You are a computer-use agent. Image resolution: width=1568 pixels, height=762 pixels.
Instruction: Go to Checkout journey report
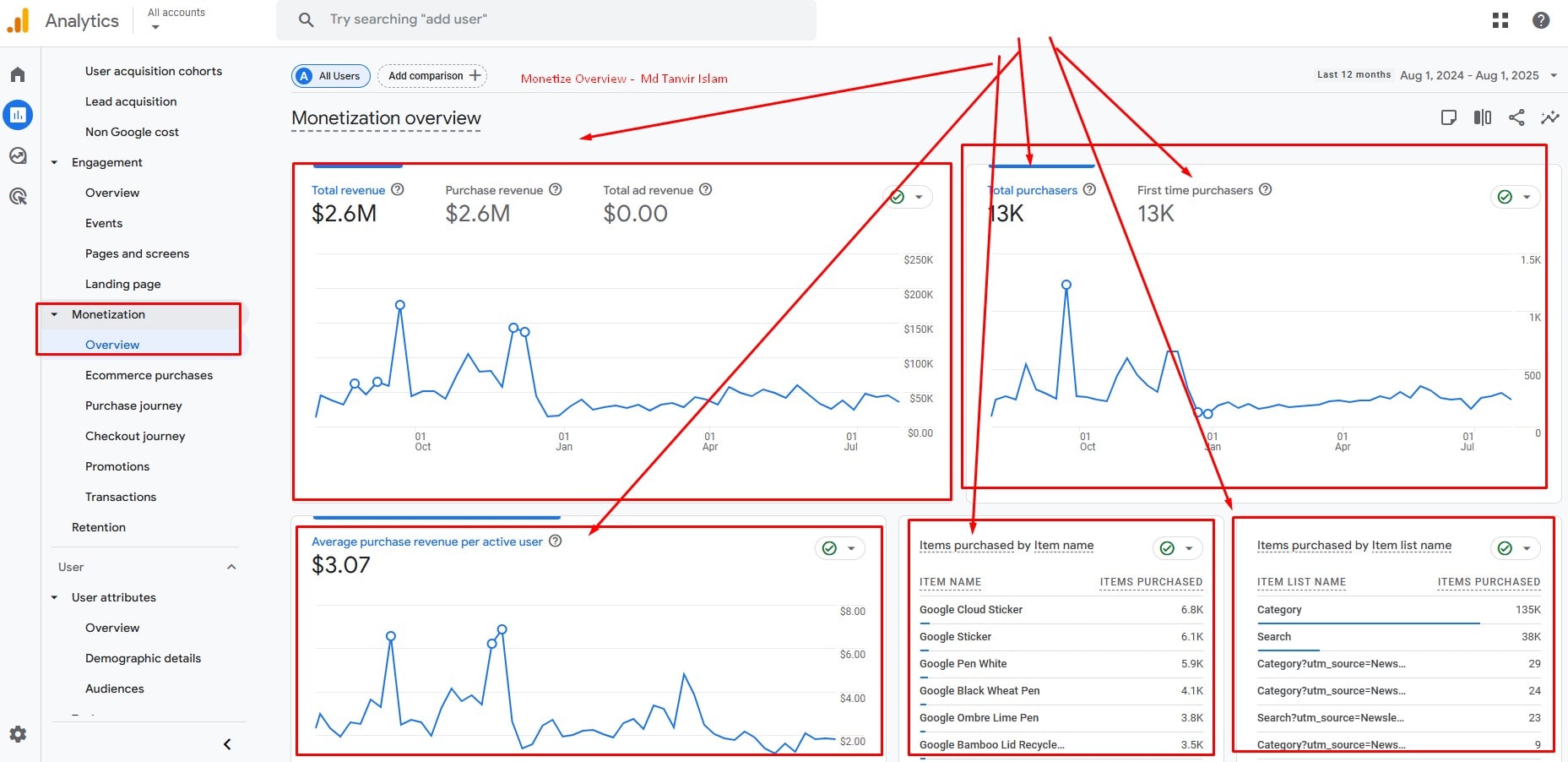pyautogui.click(x=135, y=436)
